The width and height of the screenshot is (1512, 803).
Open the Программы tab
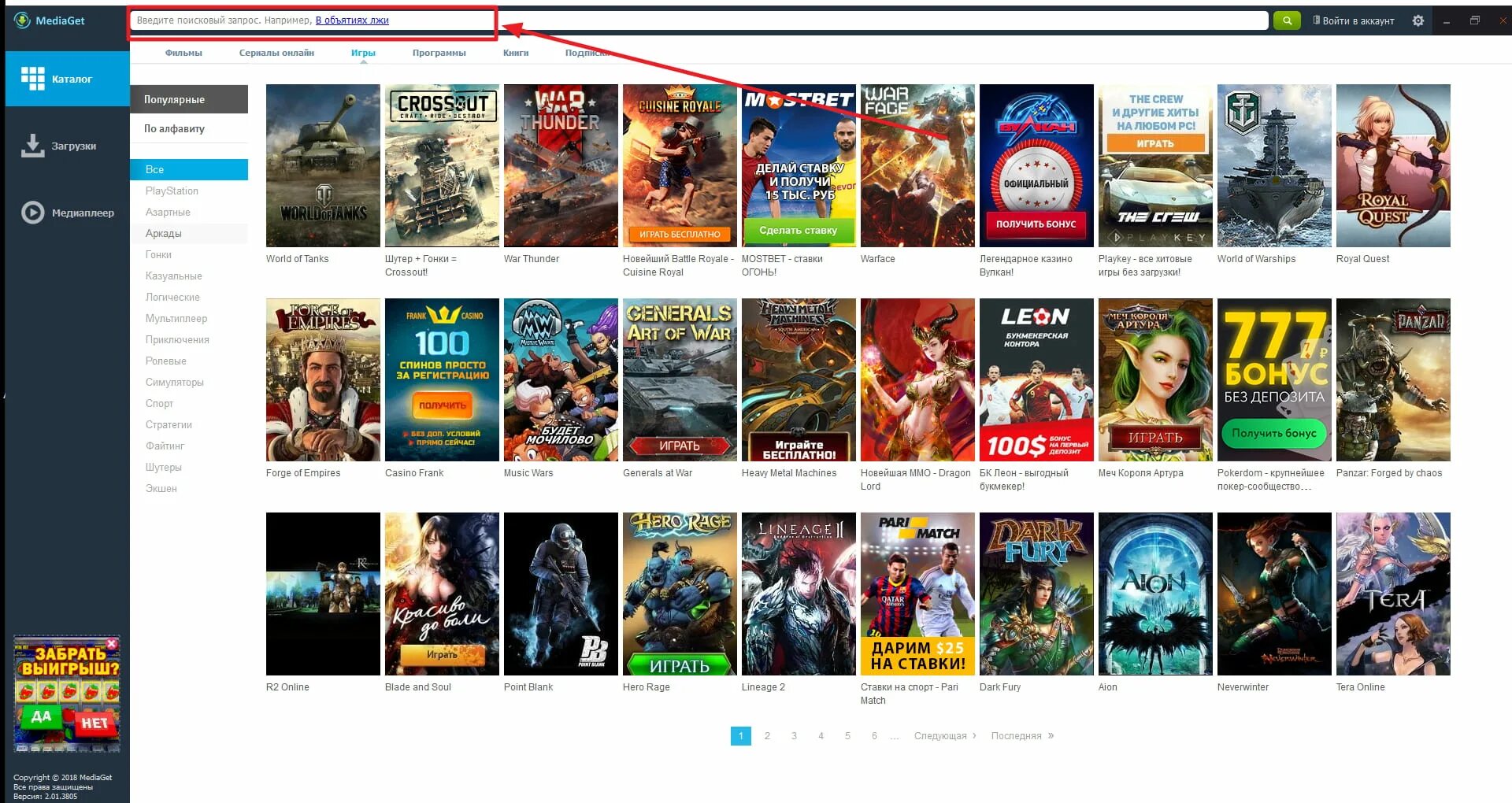click(439, 53)
